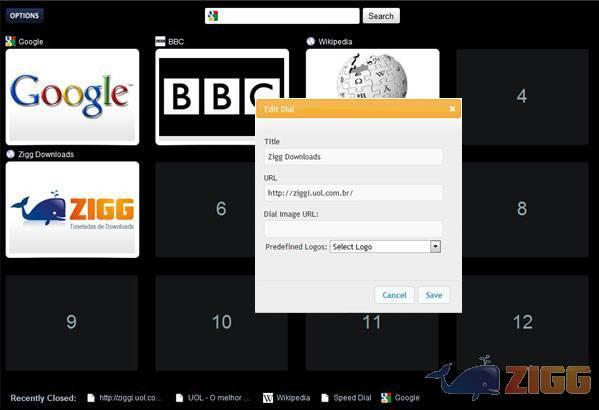Select empty dial number 6
The image size is (599, 410).
pos(205,209)
